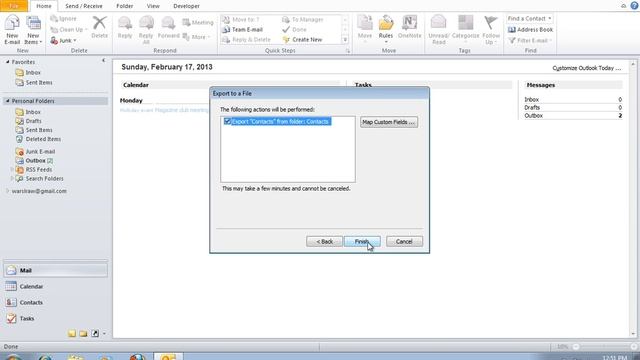Viewport: 640px width, 360px height.
Task: Switch to the Send / Receive tab
Action: (84, 6)
